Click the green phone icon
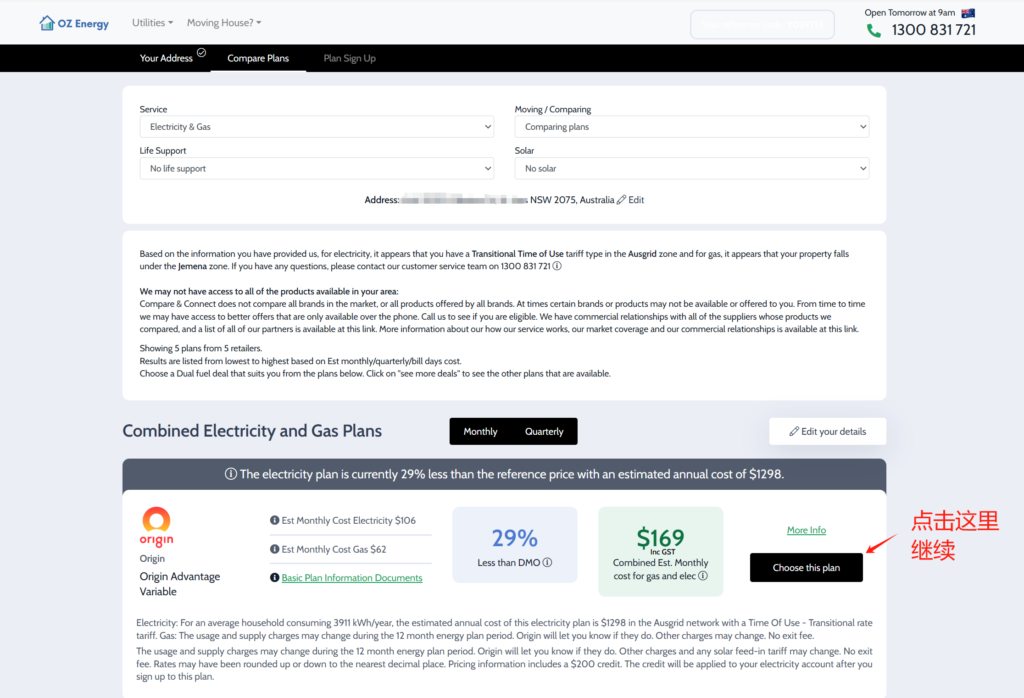Screen dimensions: 1024x698 tap(874, 30)
